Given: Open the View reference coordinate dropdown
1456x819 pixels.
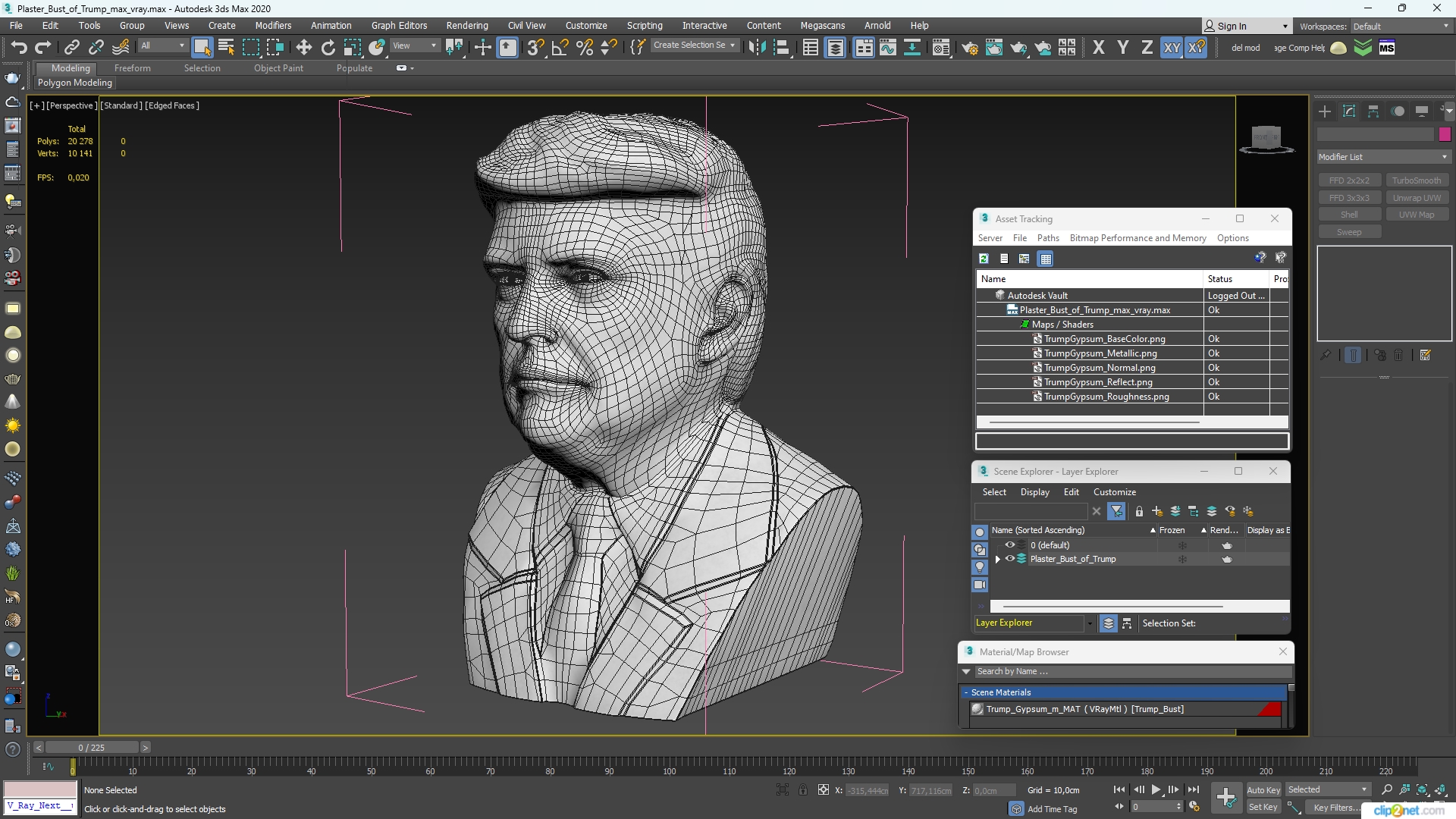Looking at the screenshot, I should [x=414, y=46].
